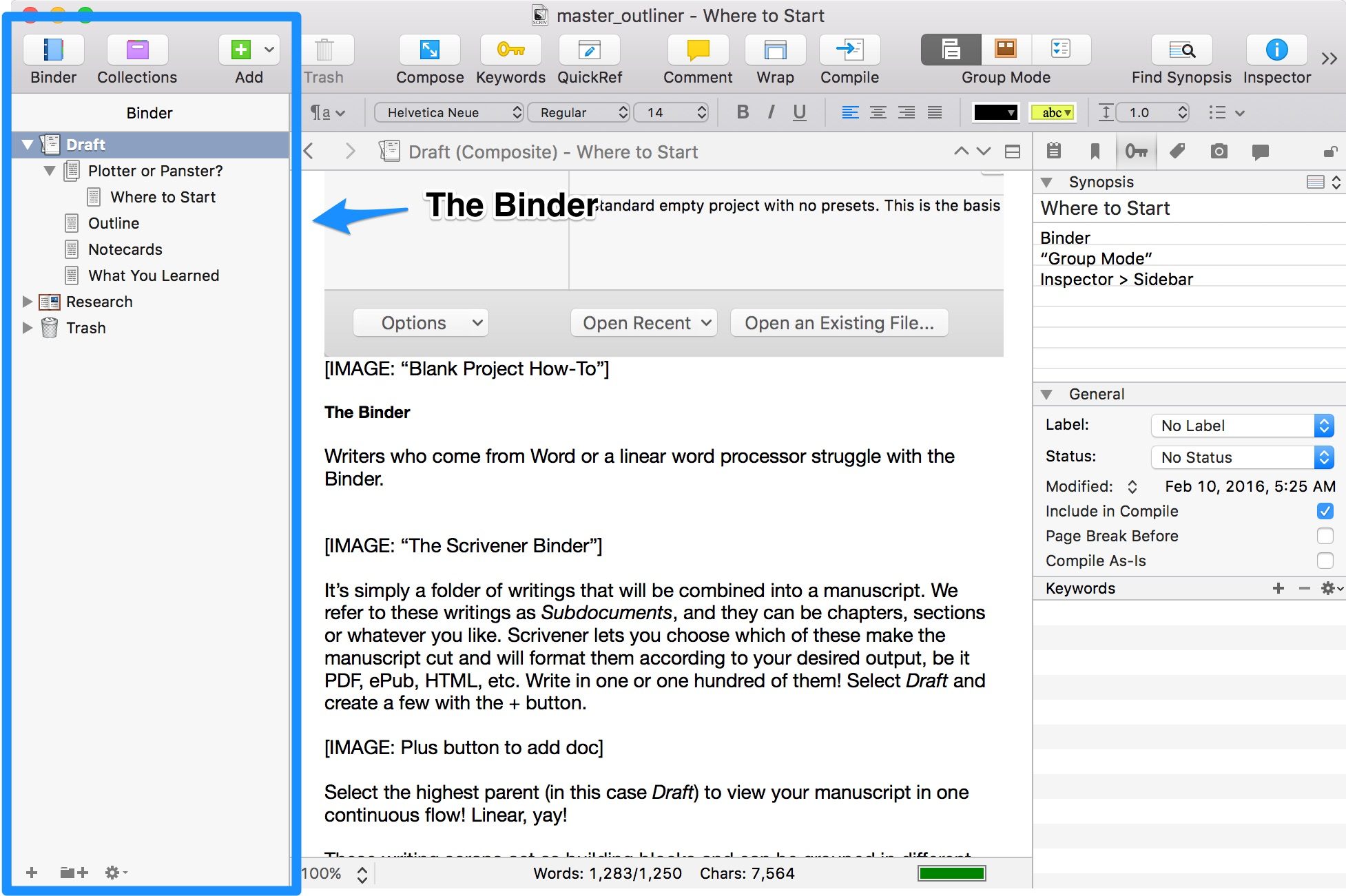Enable Page Break Before checkbox
The height and width of the screenshot is (896, 1346).
pyautogui.click(x=1325, y=536)
